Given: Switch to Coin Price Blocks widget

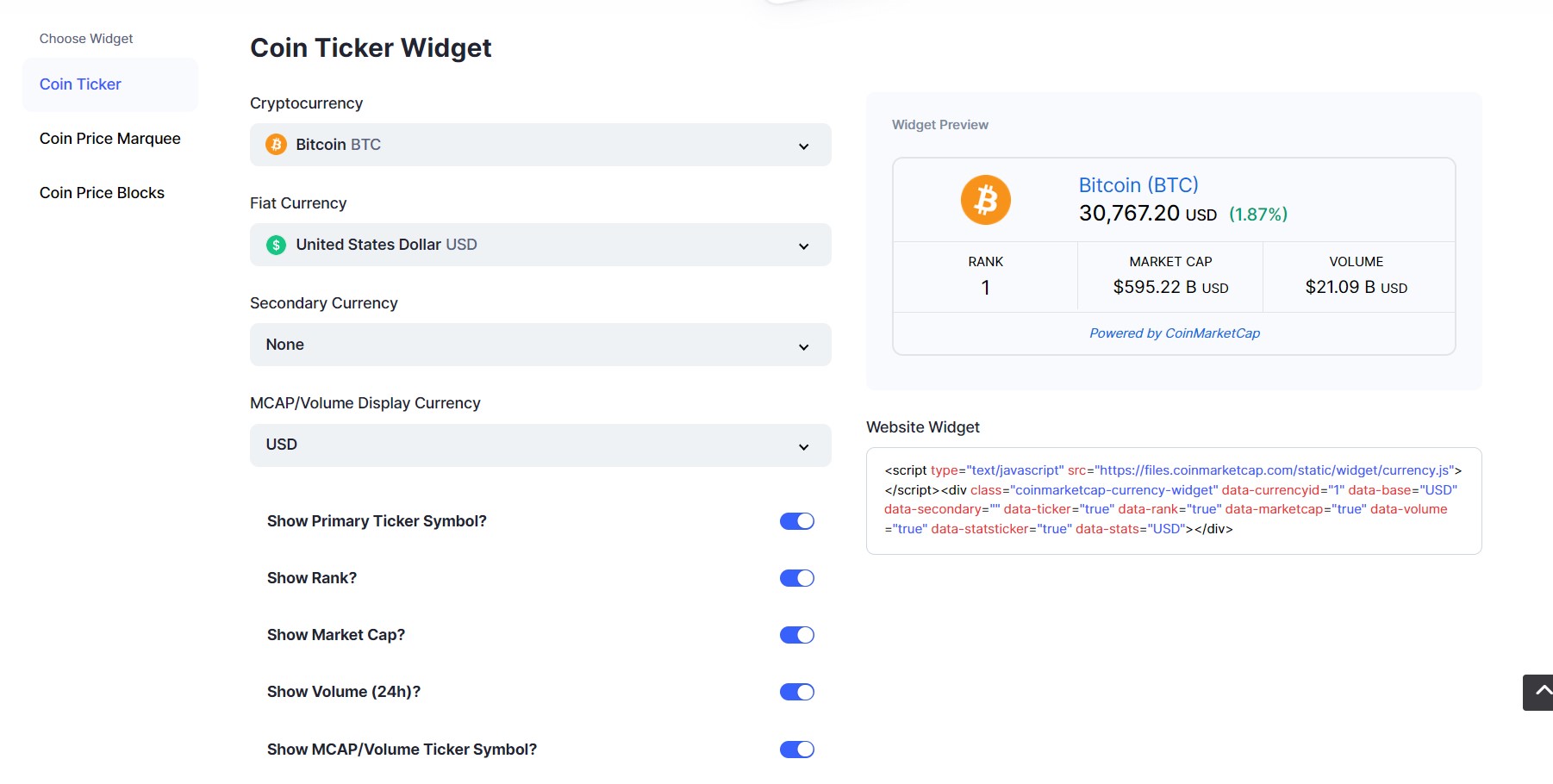Looking at the screenshot, I should pos(102,193).
